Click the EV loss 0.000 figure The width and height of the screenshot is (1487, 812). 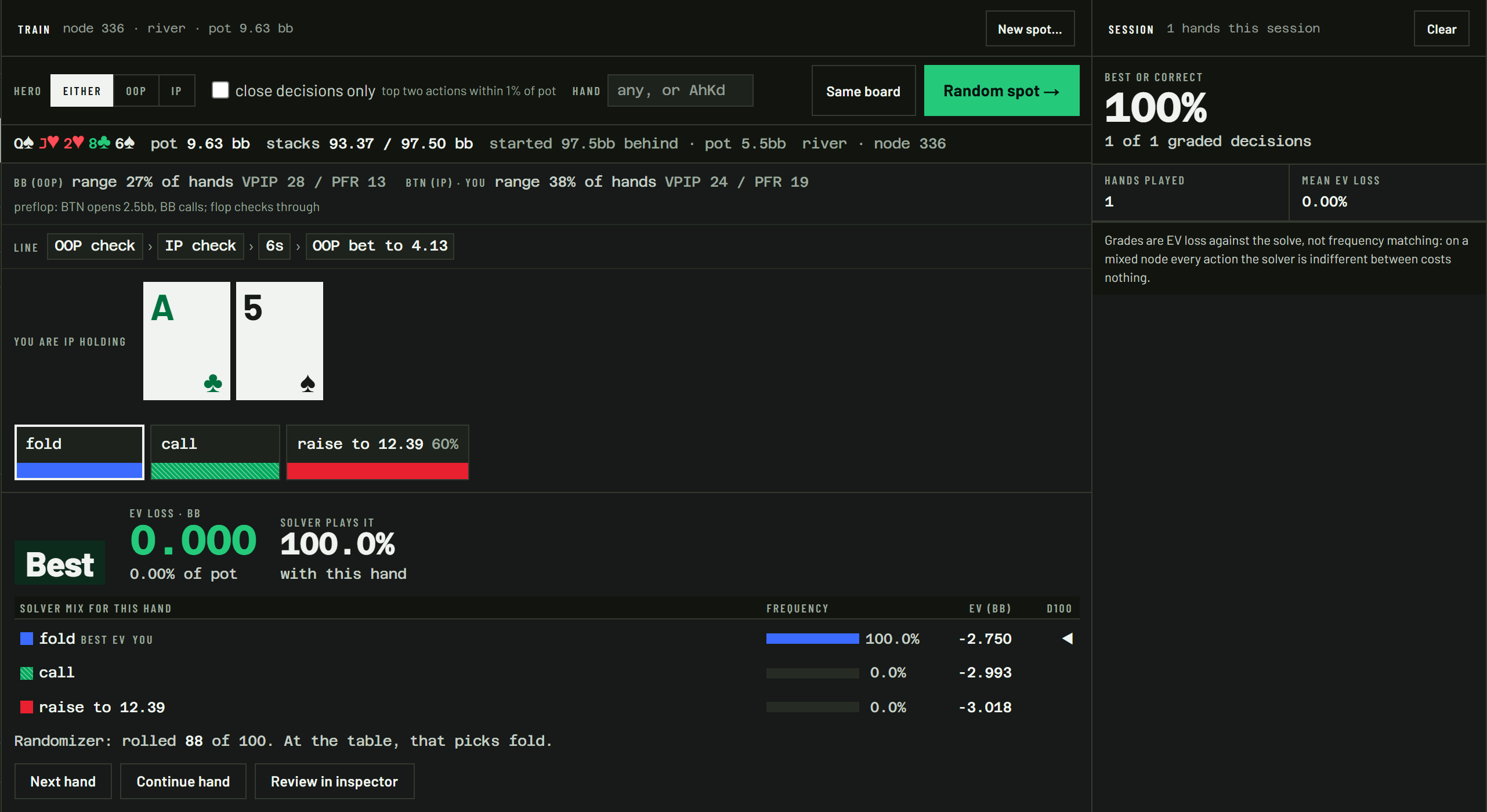pos(193,541)
